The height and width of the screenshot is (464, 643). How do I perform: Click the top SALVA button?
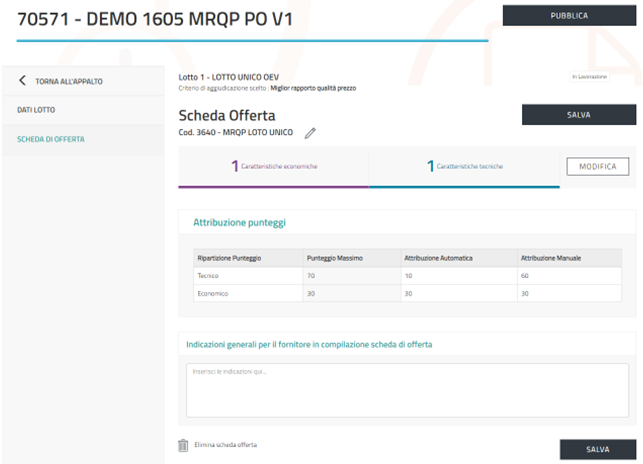pyautogui.click(x=578, y=115)
